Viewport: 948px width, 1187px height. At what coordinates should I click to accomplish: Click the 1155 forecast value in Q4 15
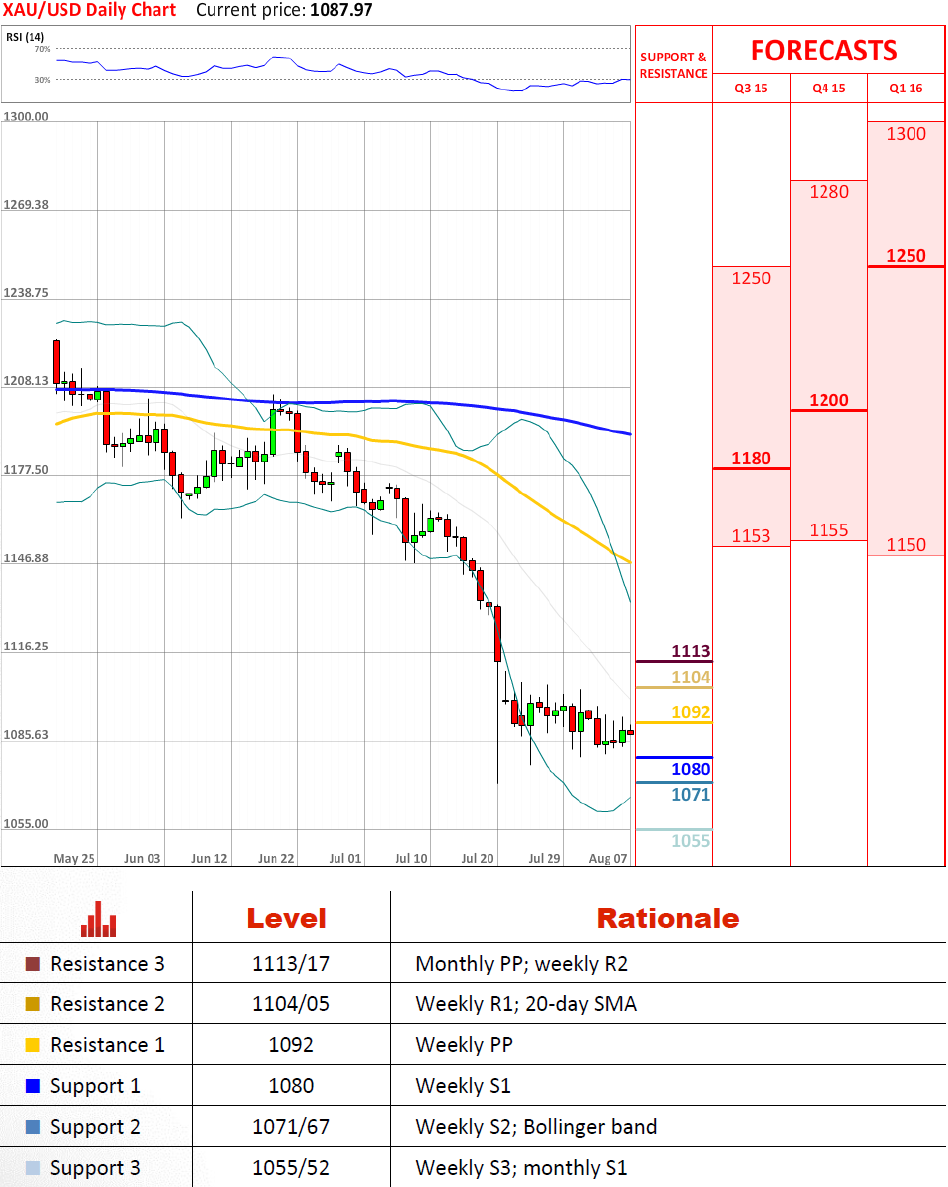(828, 530)
